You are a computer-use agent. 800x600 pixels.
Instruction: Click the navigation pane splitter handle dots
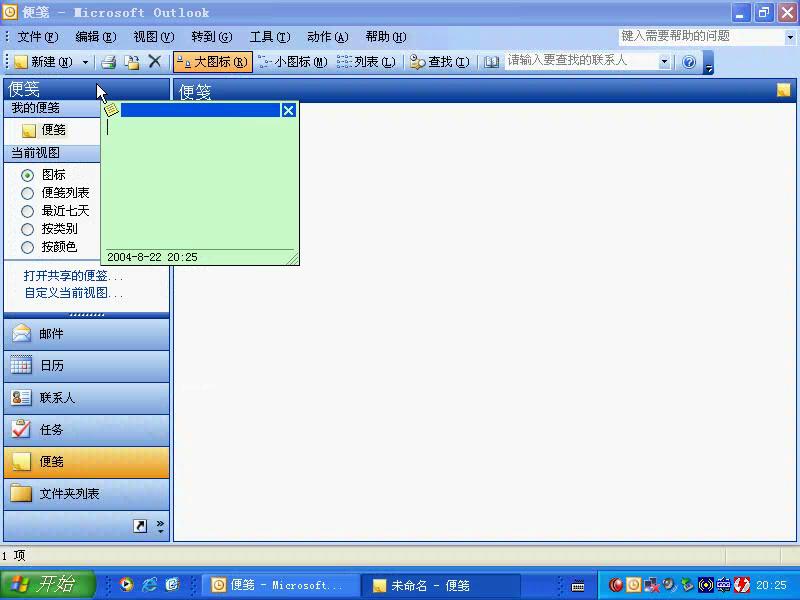tap(87, 315)
